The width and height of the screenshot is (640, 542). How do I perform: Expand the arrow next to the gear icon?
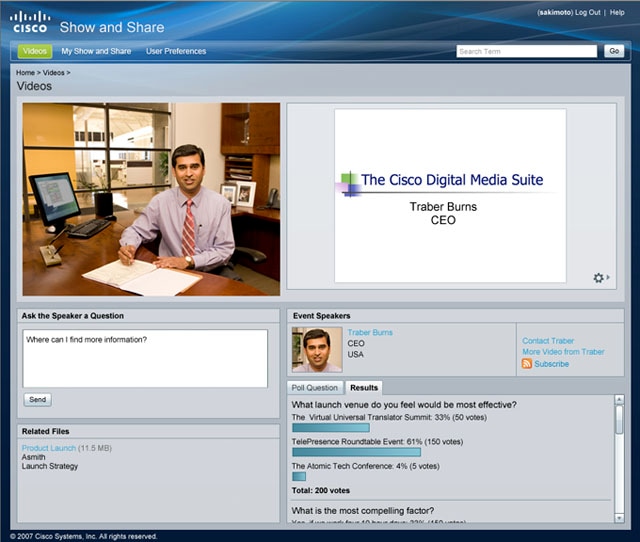coord(608,277)
